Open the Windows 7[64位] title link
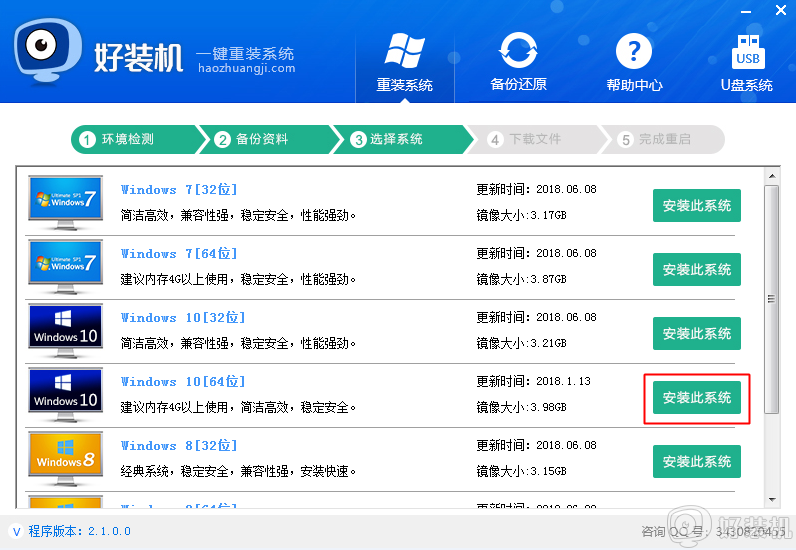Image resolution: width=796 pixels, height=550 pixels. pos(179,253)
